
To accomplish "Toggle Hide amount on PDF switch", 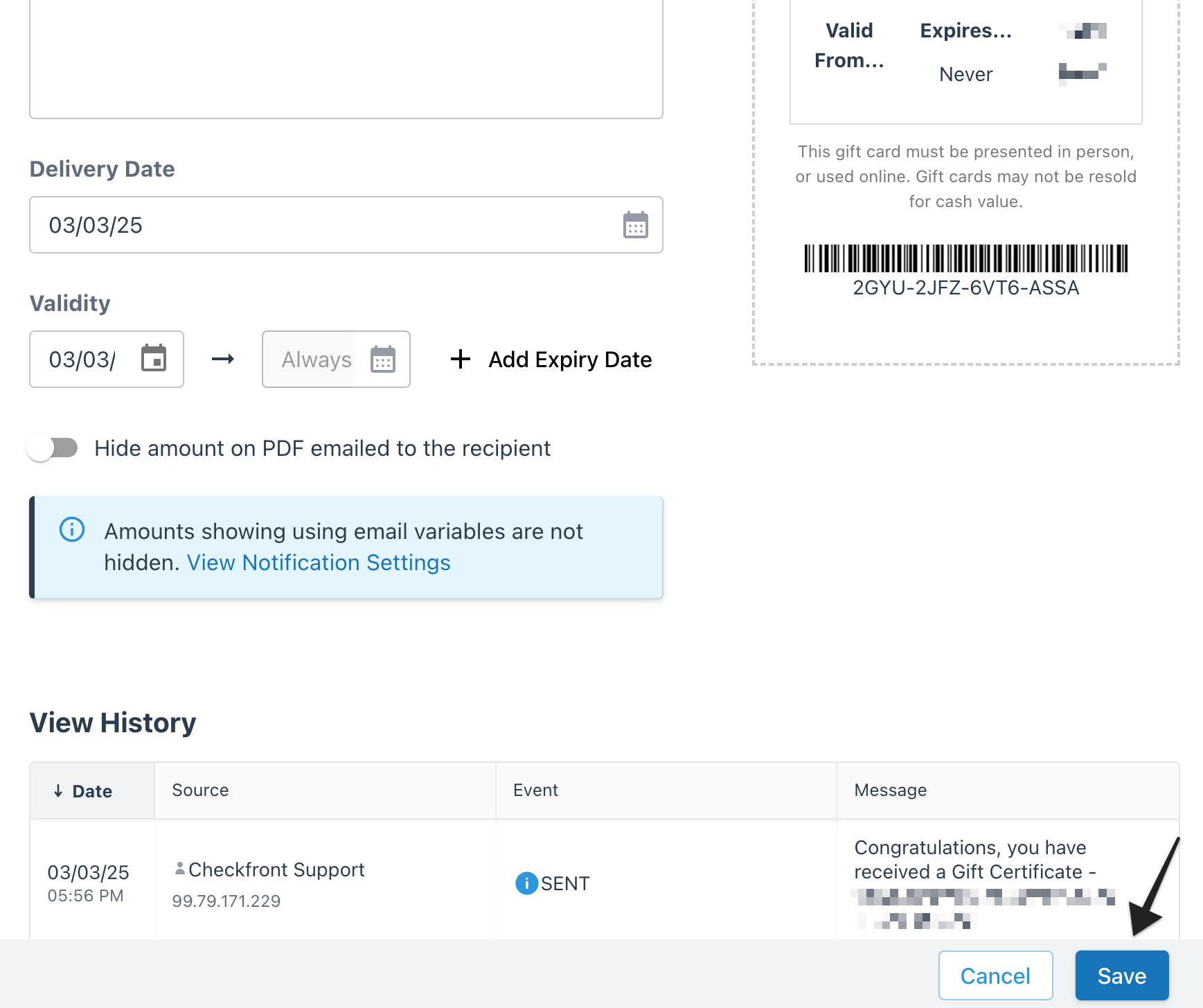I will click(x=53, y=448).
